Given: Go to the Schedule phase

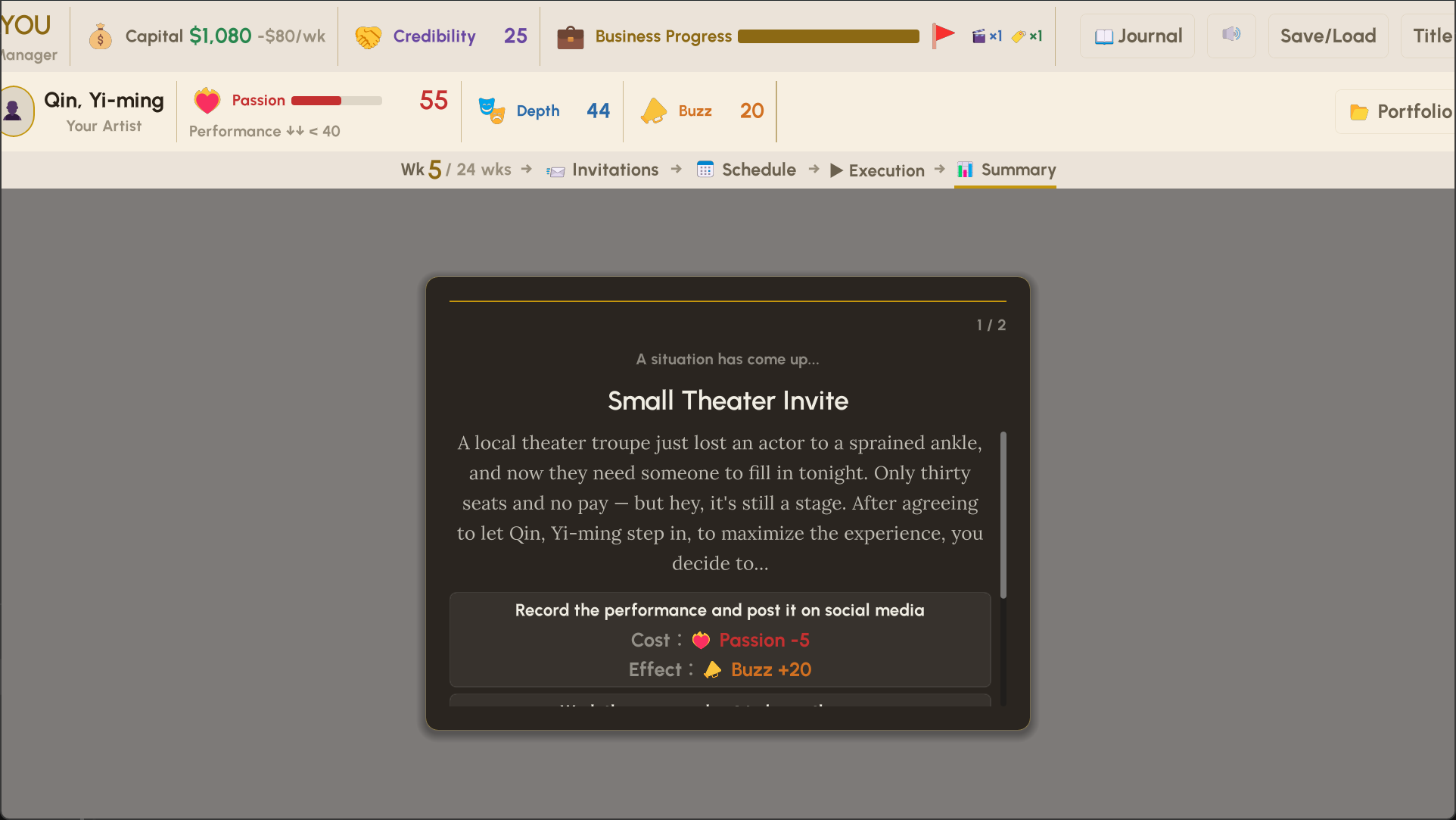Looking at the screenshot, I should pyautogui.click(x=746, y=170).
